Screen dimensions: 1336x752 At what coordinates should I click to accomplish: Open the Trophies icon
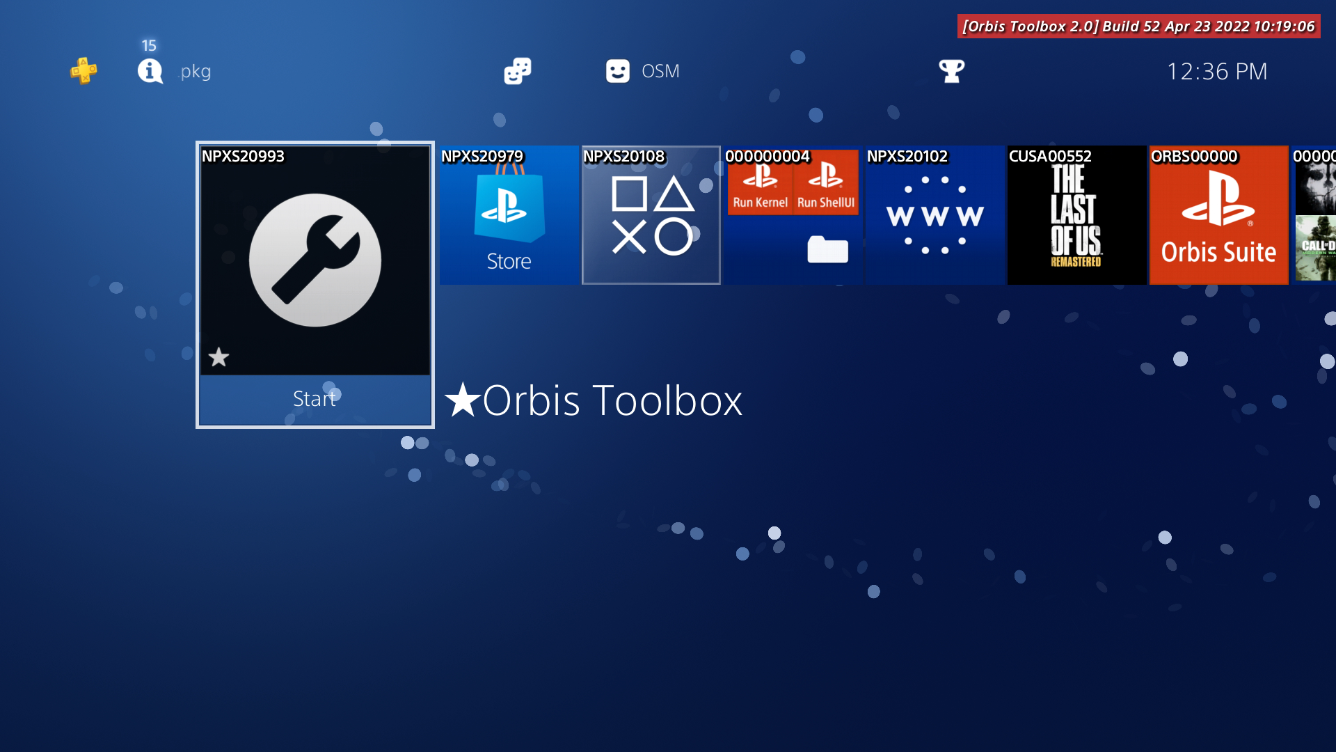tap(951, 71)
